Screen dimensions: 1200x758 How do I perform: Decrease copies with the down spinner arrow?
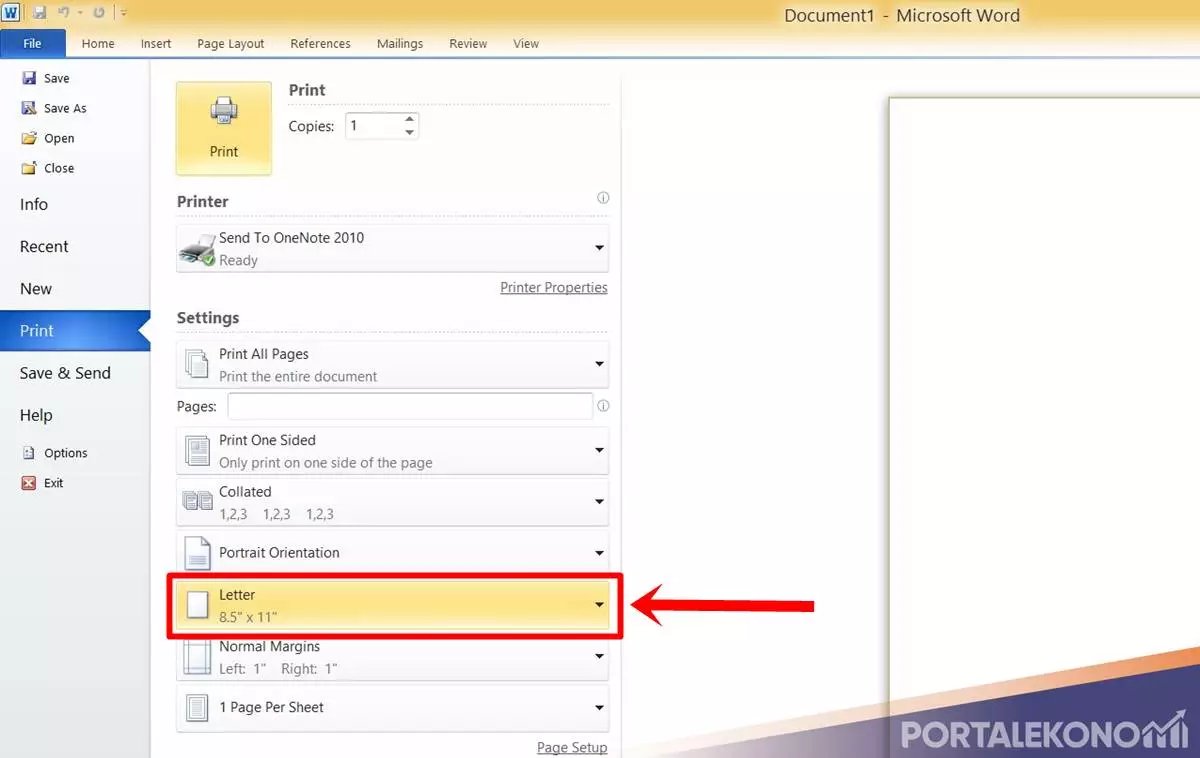410,133
